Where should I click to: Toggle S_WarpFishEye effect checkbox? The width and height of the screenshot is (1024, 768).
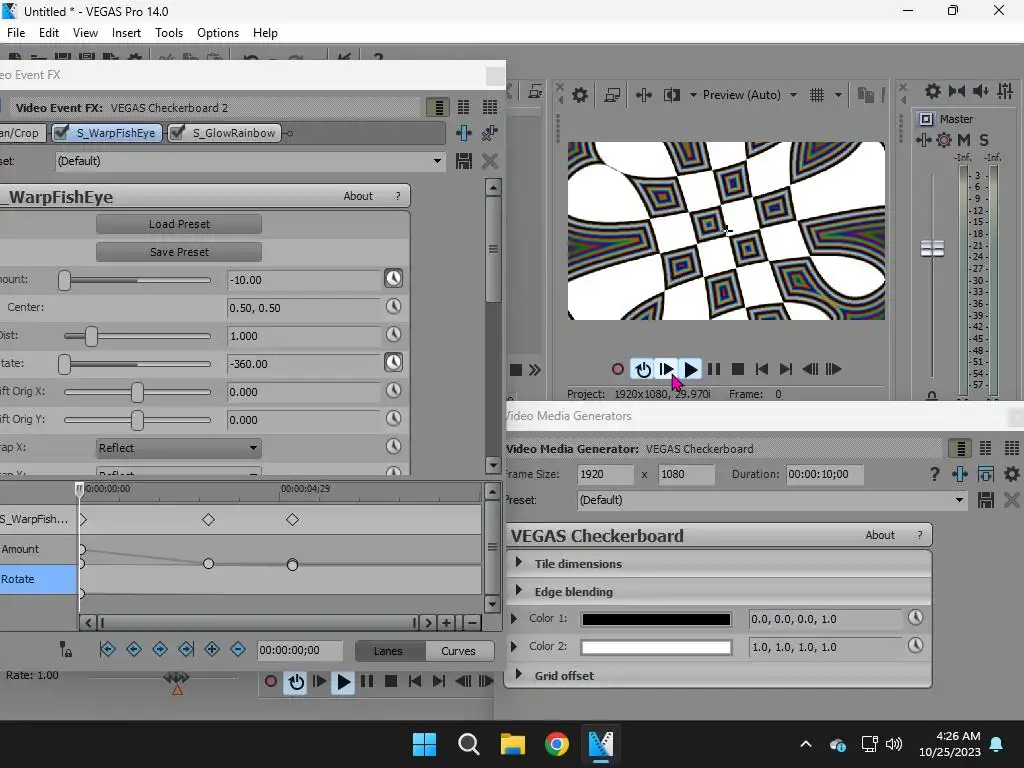tap(61, 133)
